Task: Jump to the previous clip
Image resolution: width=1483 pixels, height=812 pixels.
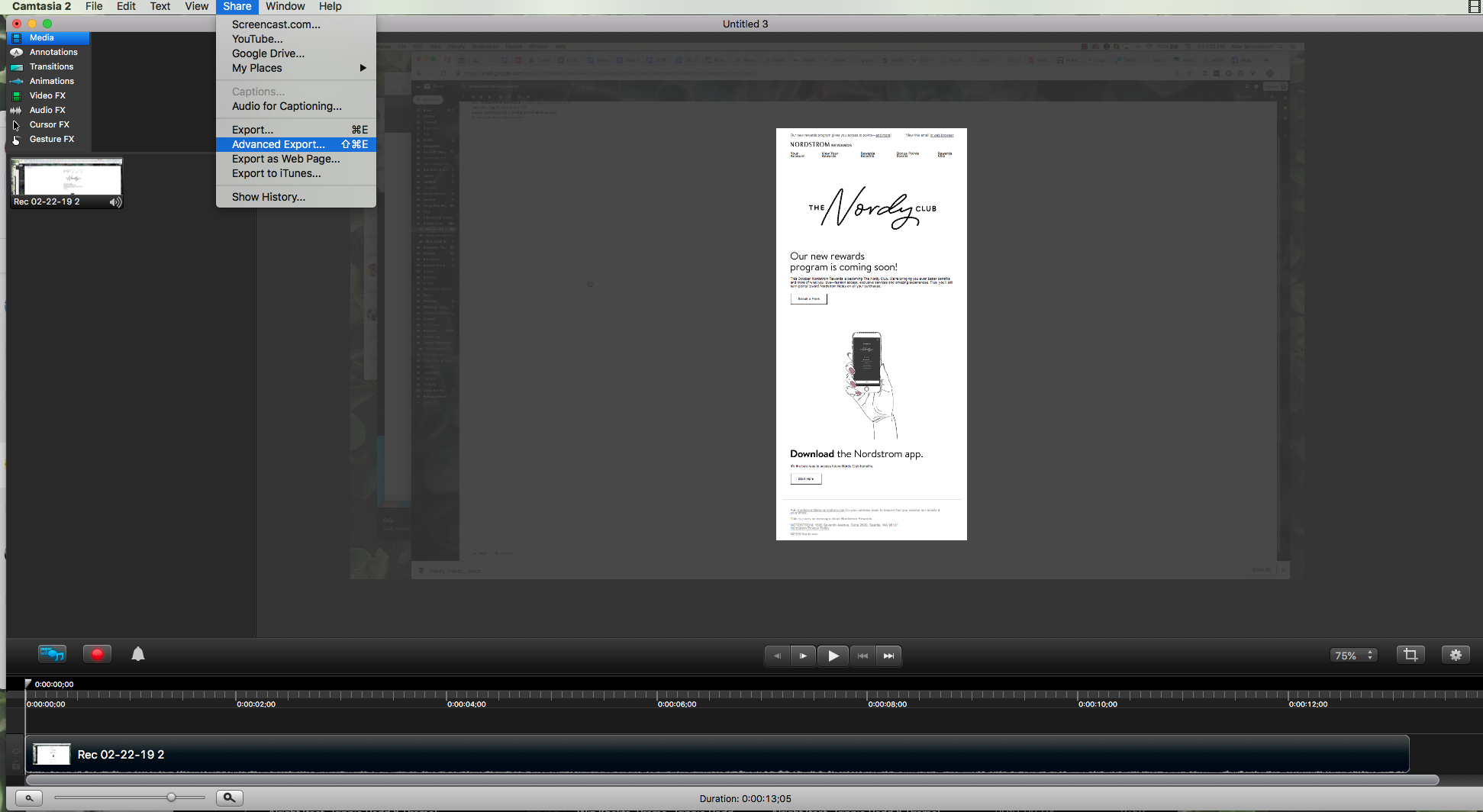Action: click(862, 656)
